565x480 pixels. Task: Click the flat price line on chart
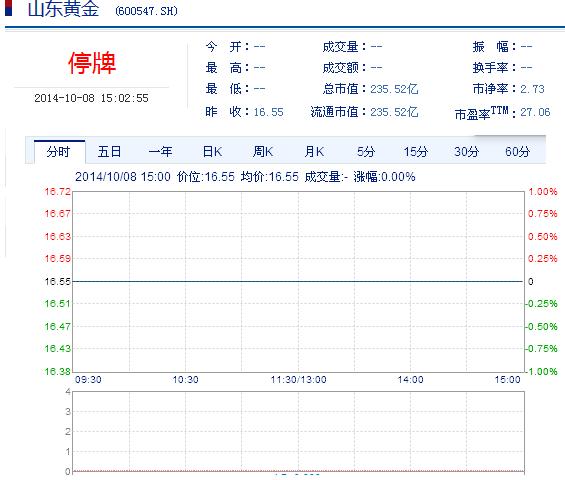pos(298,281)
